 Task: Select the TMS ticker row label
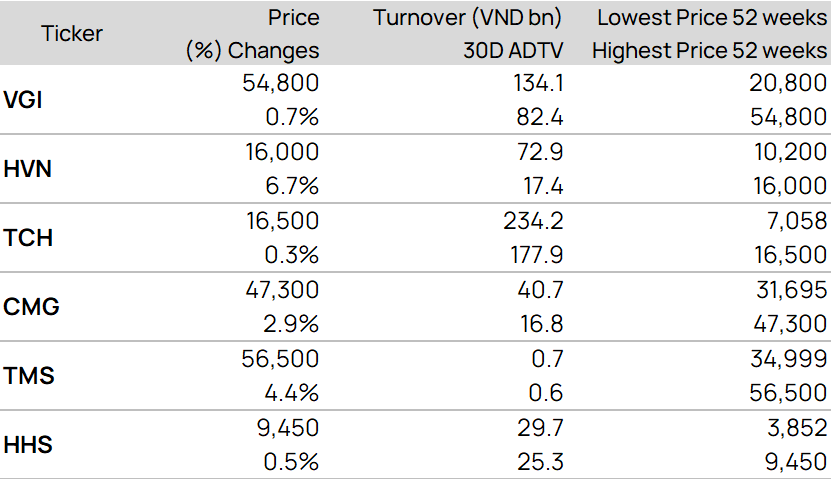point(29,377)
